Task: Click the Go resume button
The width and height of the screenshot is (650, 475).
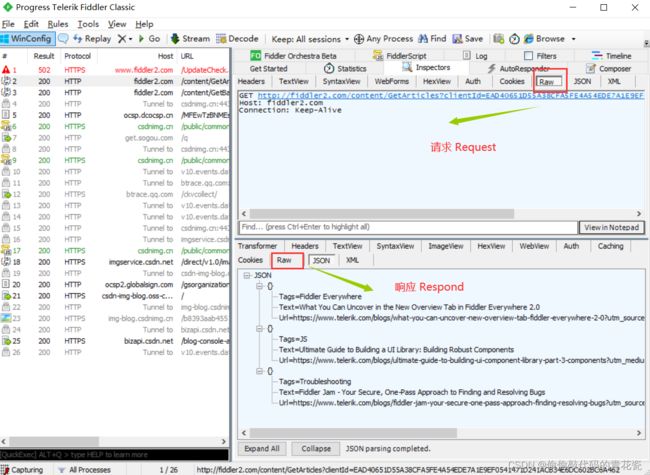Action: click(149, 39)
